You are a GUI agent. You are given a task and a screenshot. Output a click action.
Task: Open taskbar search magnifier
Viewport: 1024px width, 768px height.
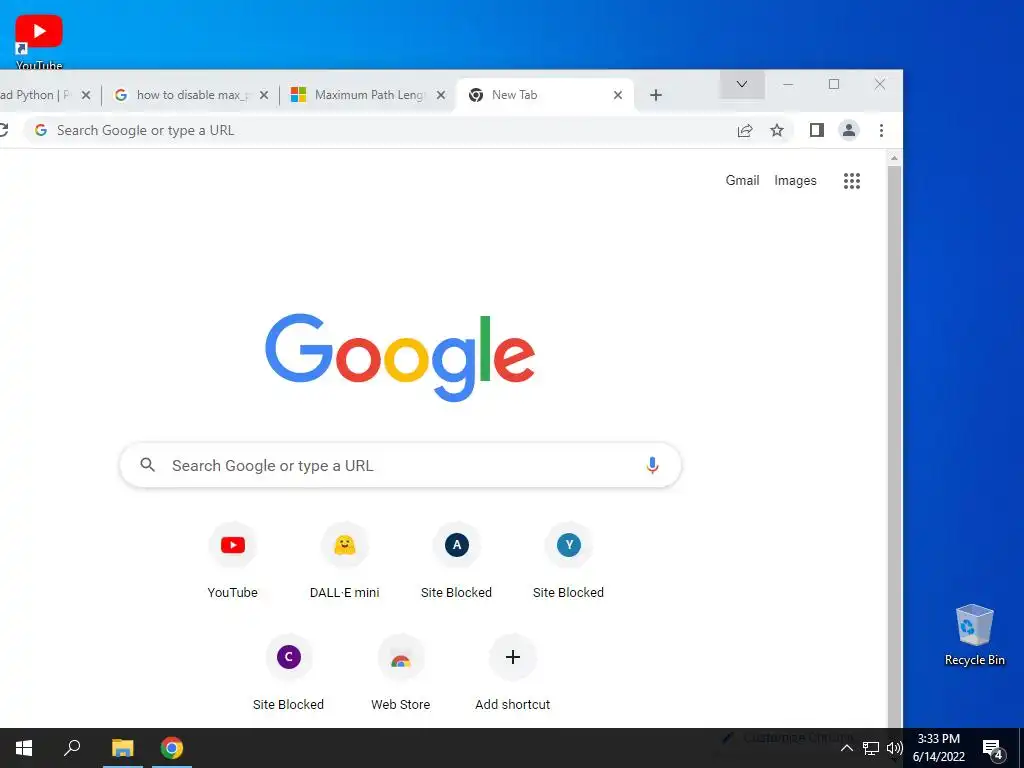click(x=72, y=748)
